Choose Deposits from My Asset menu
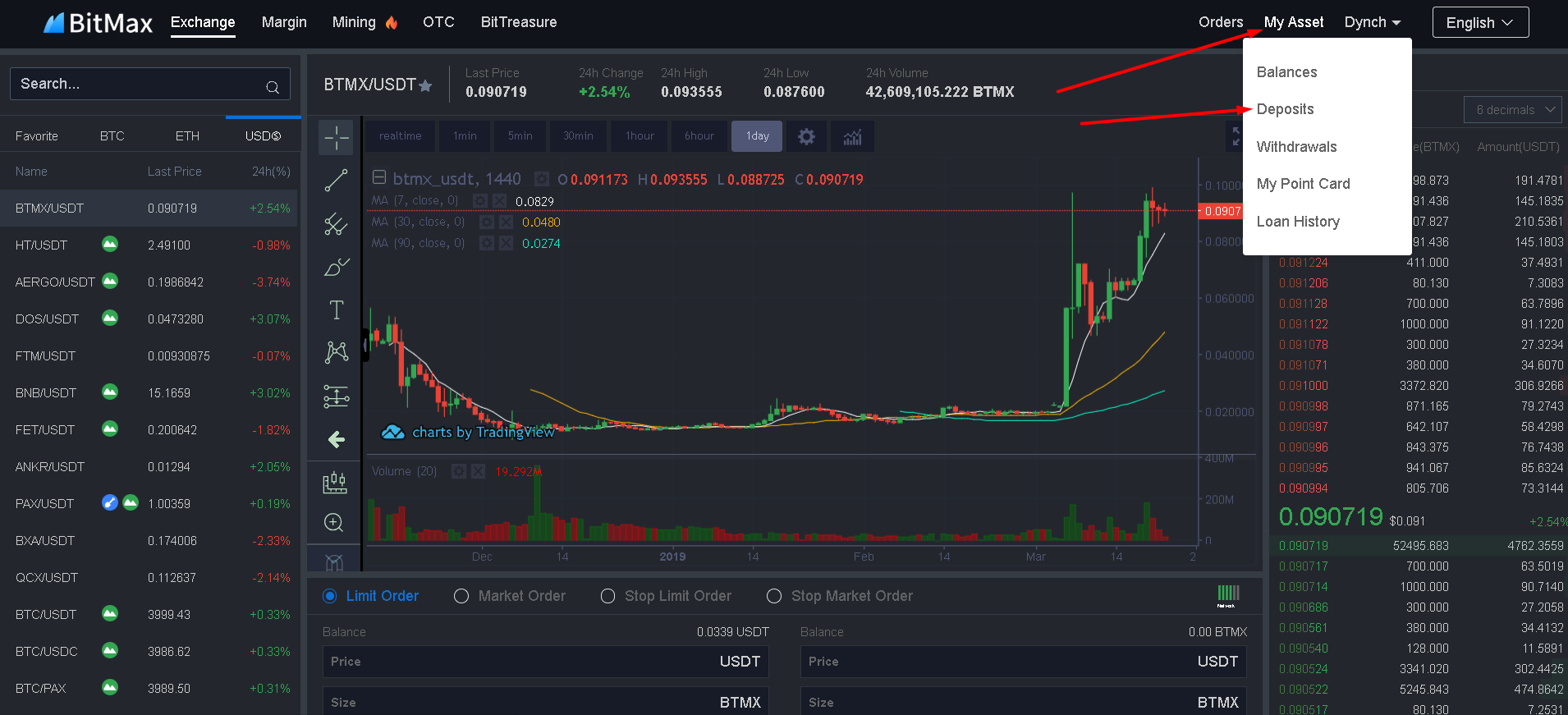Image resolution: width=1568 pixels, height=715 pixels. coord(1285,109)
